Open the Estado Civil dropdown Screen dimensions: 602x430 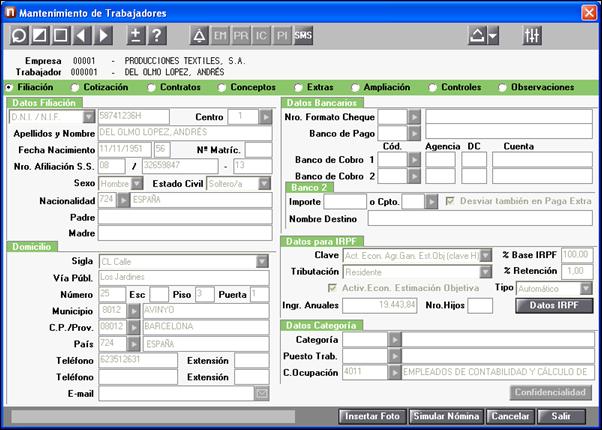[264, 184]
